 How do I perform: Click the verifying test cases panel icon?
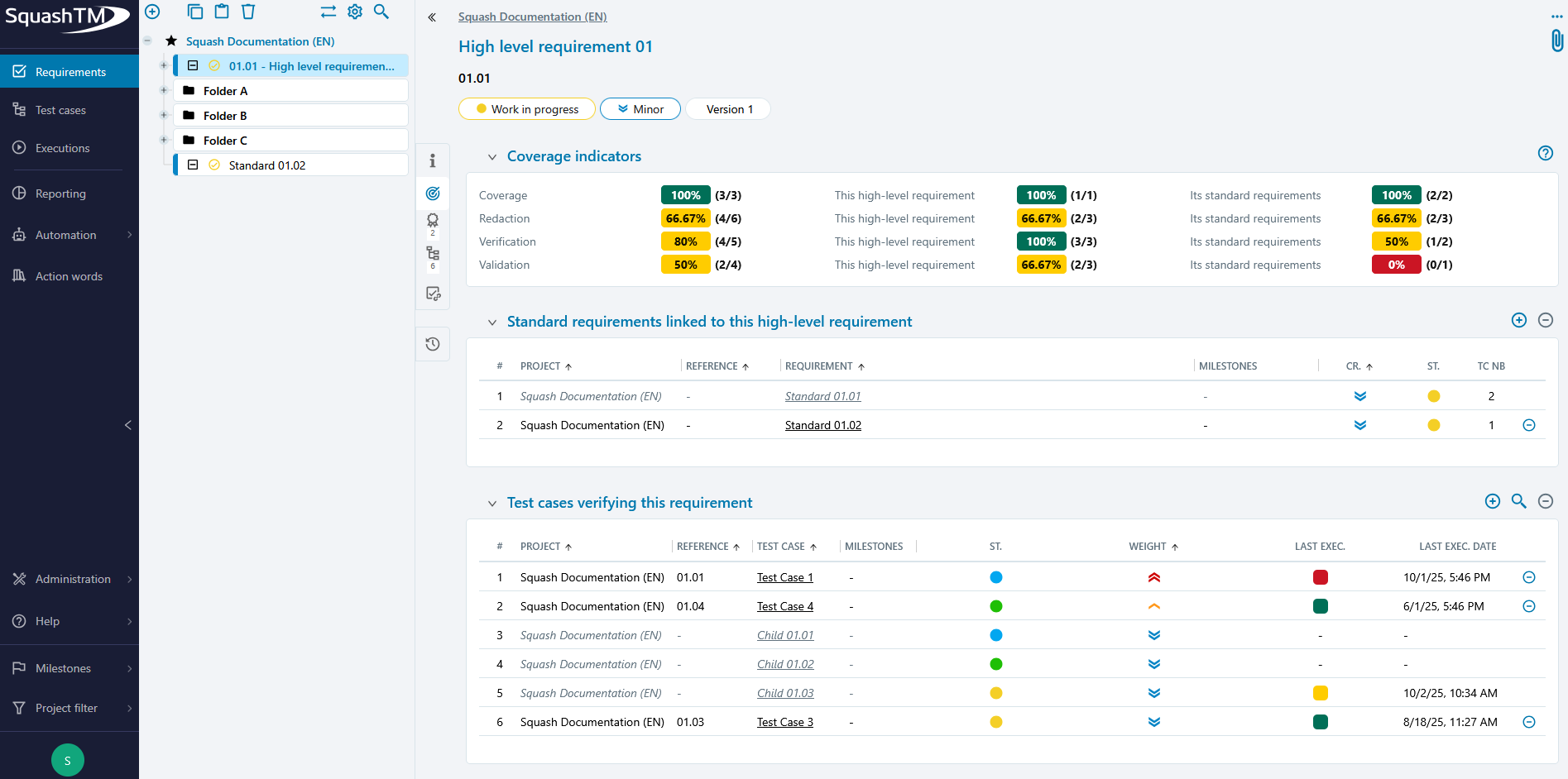pos(432,293)
